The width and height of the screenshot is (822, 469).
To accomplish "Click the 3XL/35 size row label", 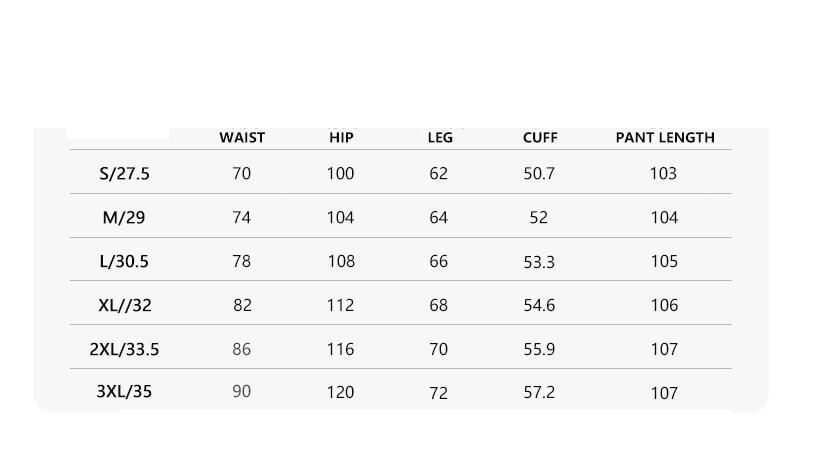I will (x=124, y=391).
